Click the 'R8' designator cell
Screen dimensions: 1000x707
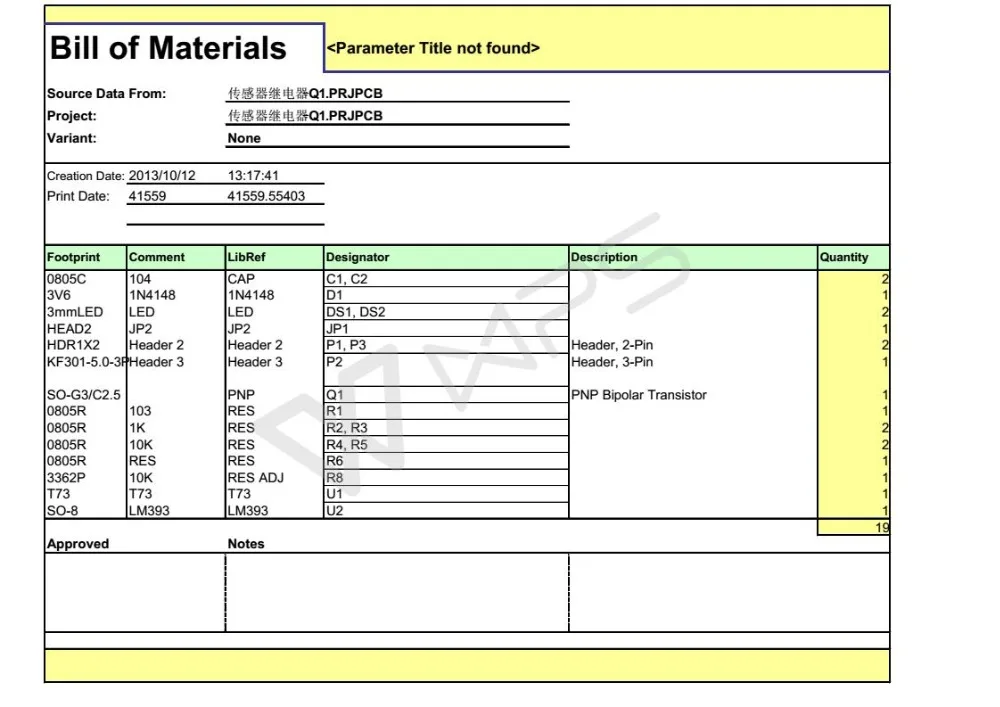tap(446, 477)
